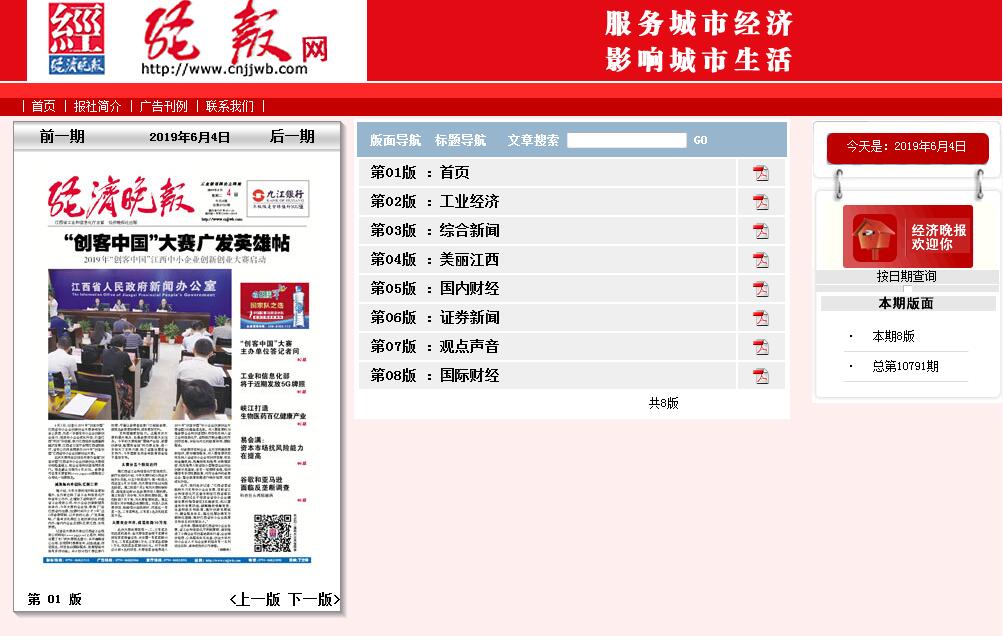Open PDF for 第04版 美丽江西
The height and width of the screenshot is (636, 1003).
[x=761, y=260]
